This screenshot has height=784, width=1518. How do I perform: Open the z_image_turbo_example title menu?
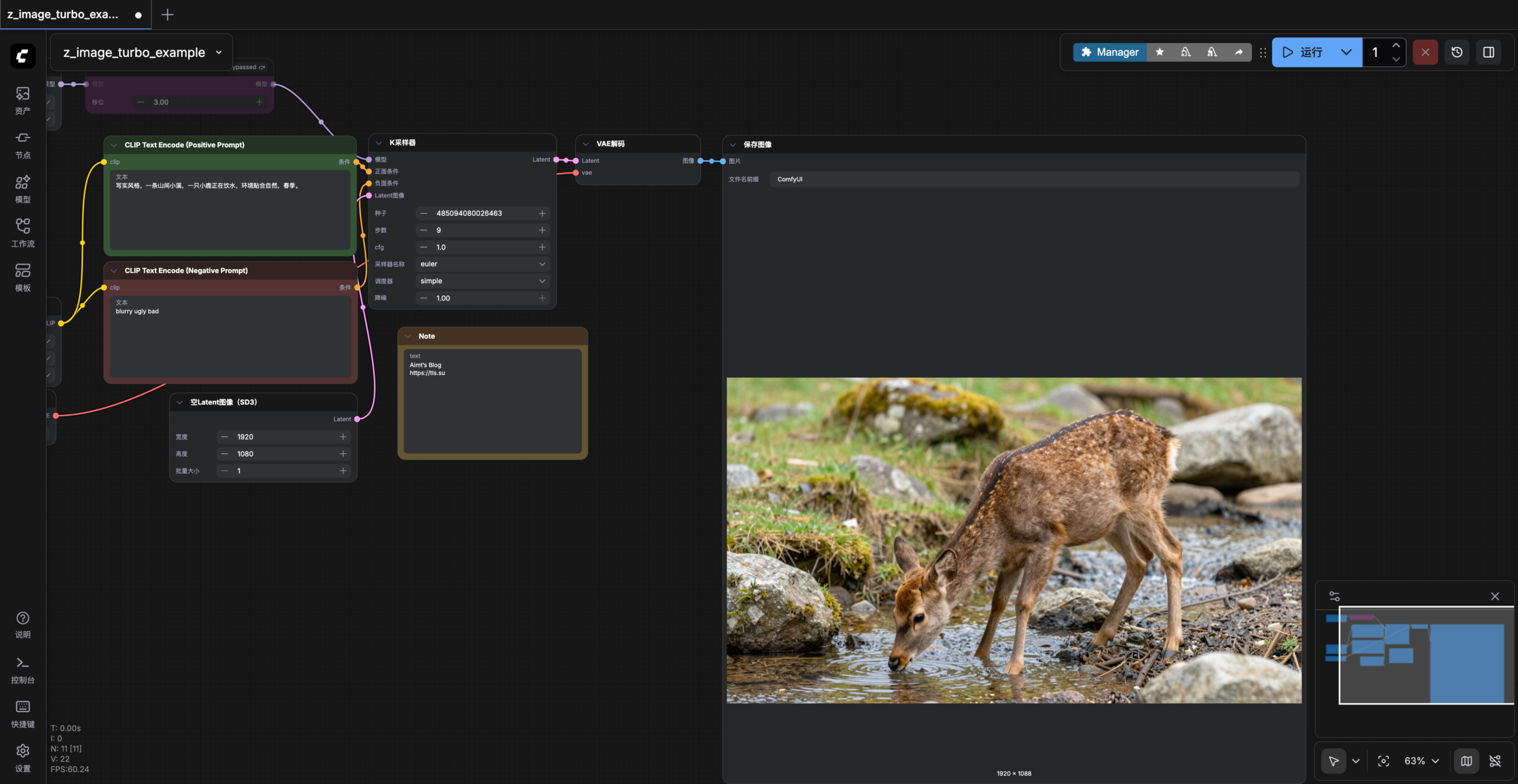tap(142, 52)
